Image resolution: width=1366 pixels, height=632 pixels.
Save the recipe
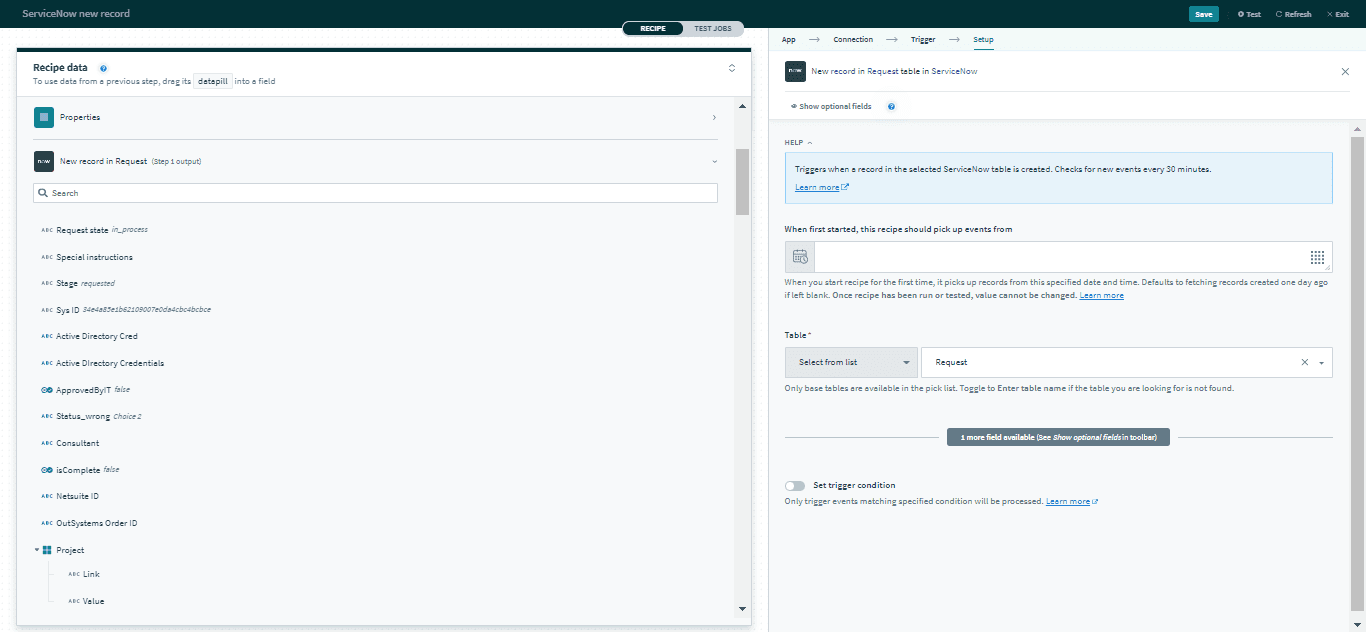tap(1203, 14)
